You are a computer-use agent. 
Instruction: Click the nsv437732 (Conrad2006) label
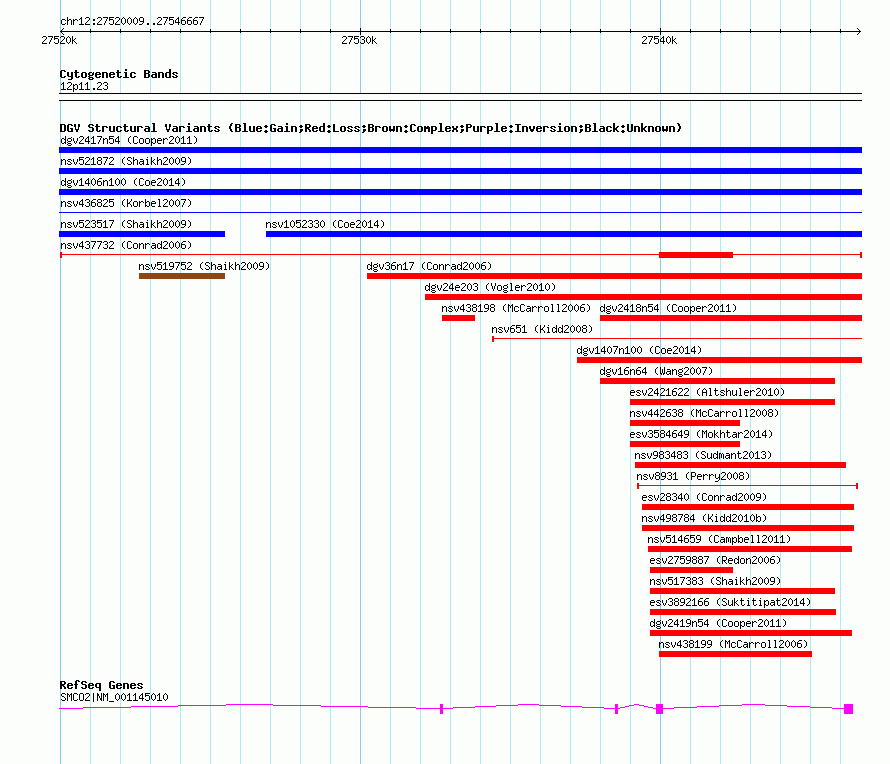126,245
